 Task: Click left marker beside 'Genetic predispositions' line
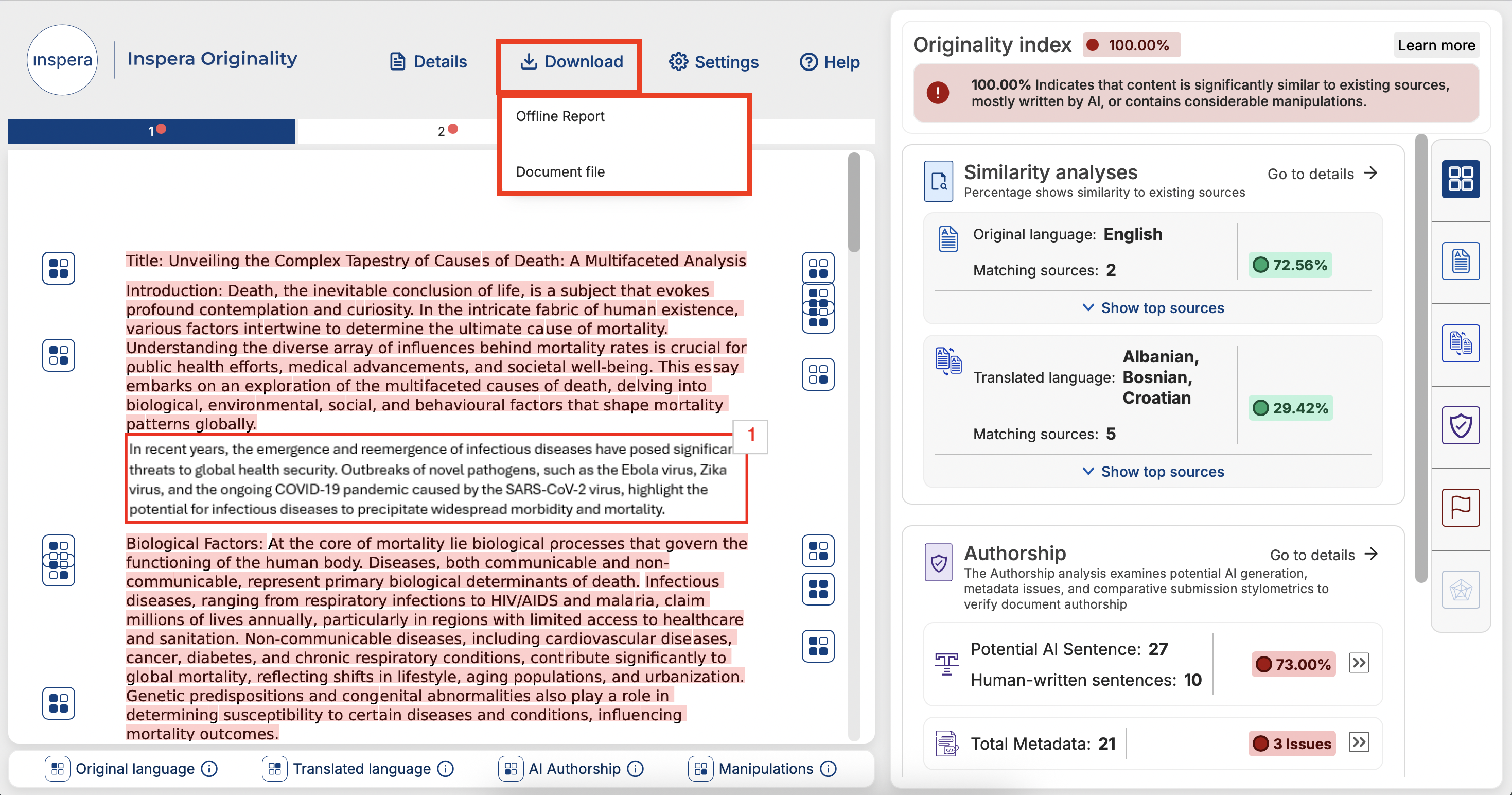(59, 703)
